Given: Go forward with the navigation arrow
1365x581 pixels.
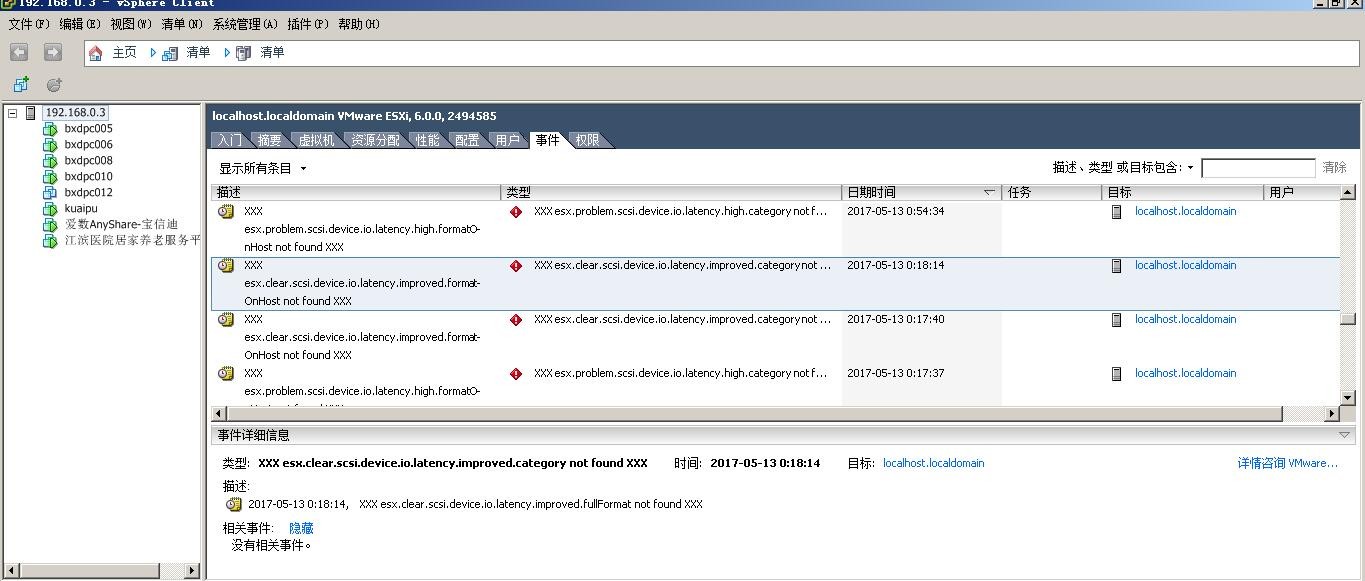Looking at the screenshot, I should (53, 52).
